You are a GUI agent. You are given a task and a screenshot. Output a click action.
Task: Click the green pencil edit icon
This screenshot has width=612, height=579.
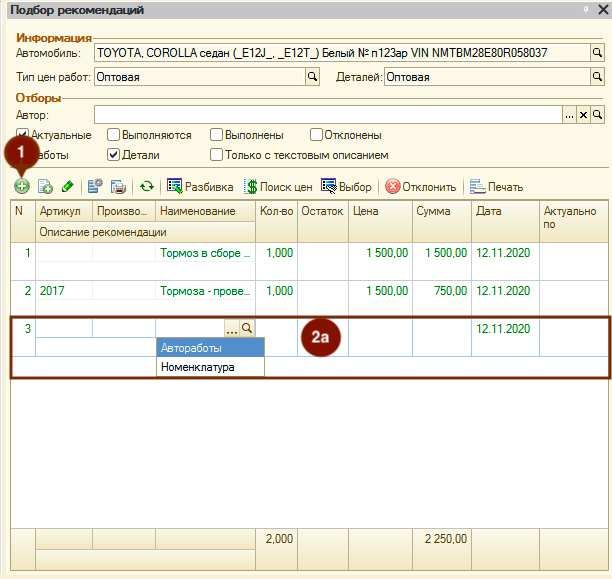tap(68, 187)
